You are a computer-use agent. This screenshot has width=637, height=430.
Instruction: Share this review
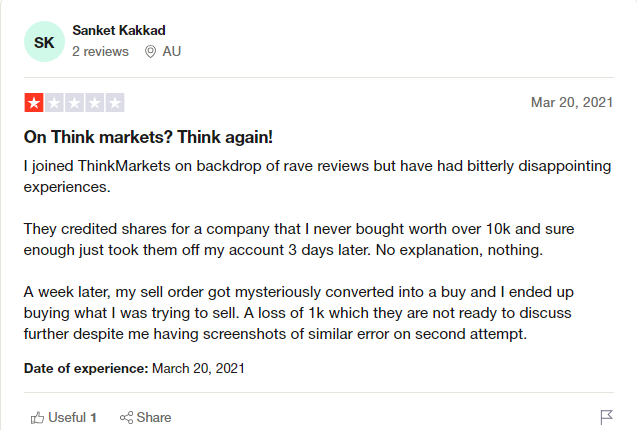[145, 417]
